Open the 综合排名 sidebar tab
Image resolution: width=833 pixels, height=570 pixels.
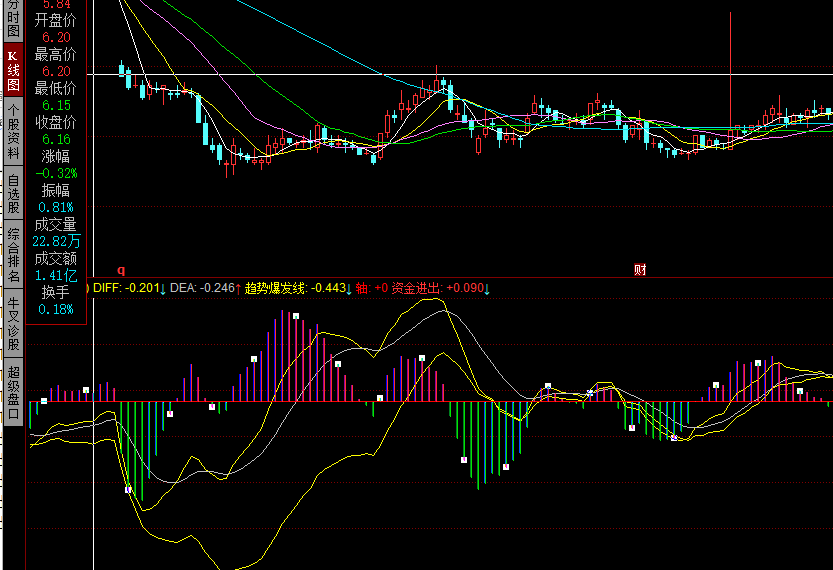tap(13, 254)
